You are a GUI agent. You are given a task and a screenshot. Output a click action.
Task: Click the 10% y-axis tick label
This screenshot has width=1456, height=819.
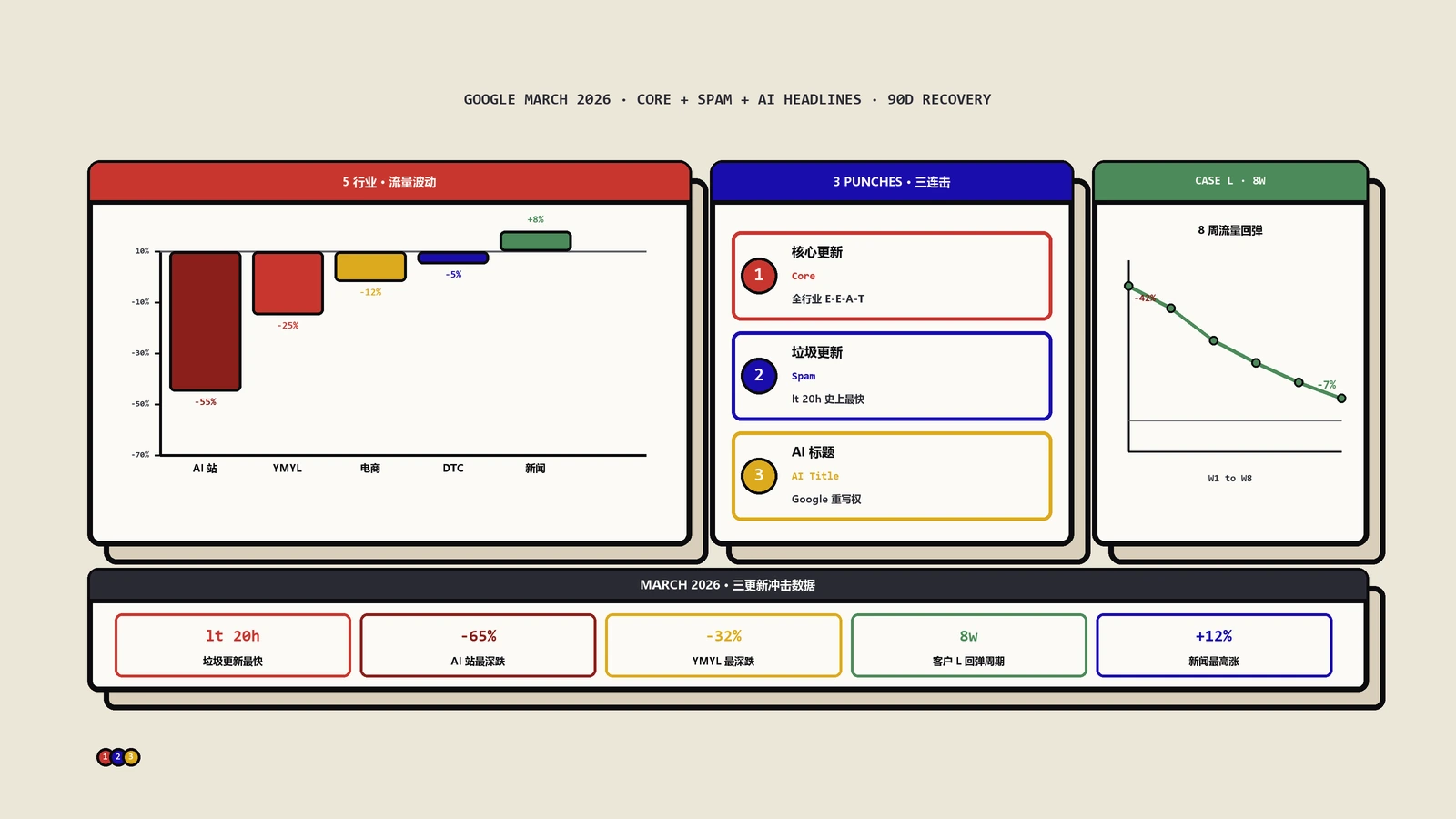coord(143,251)
